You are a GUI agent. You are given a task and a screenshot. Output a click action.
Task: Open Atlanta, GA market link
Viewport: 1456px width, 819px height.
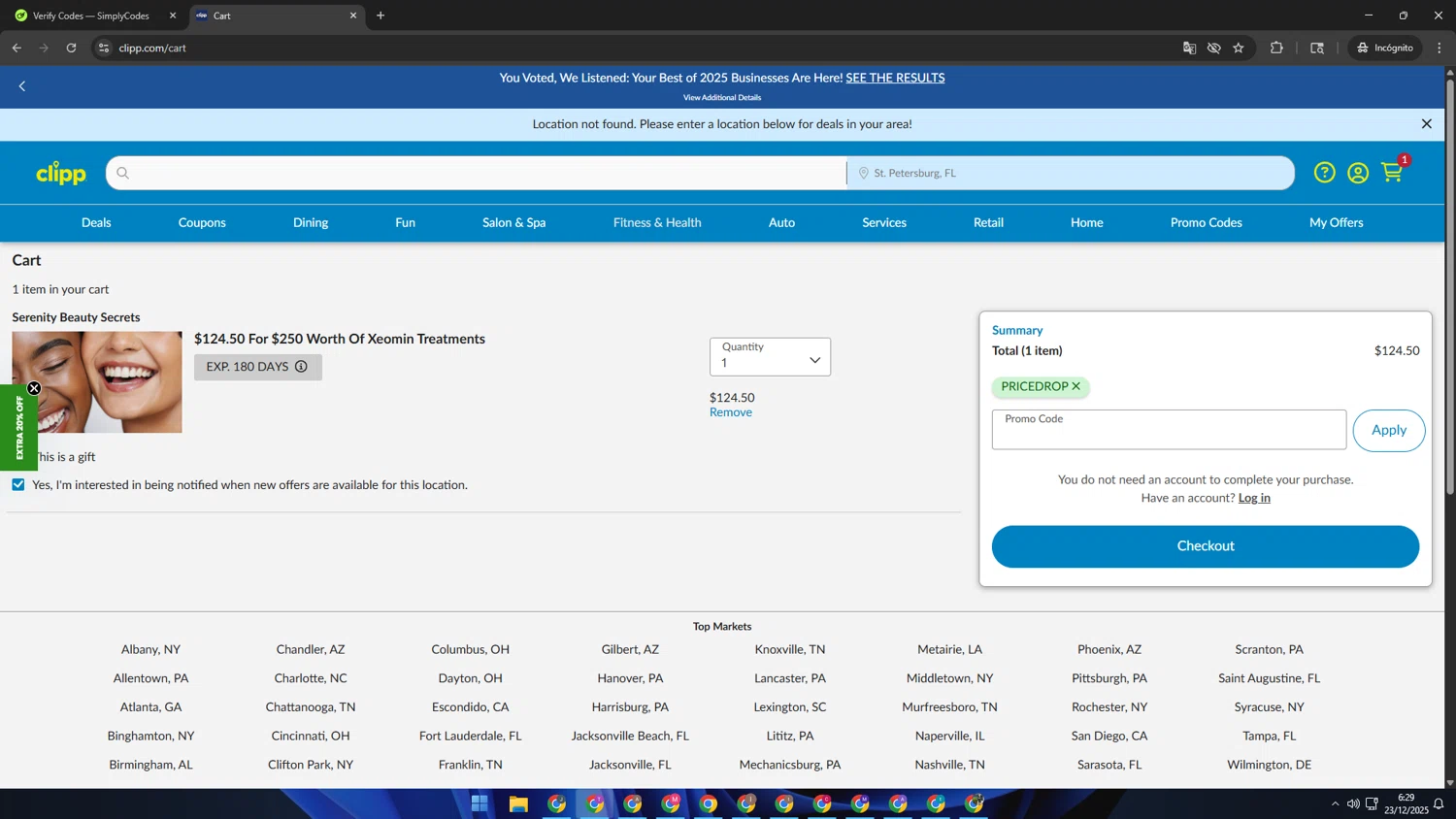(151, 706)
